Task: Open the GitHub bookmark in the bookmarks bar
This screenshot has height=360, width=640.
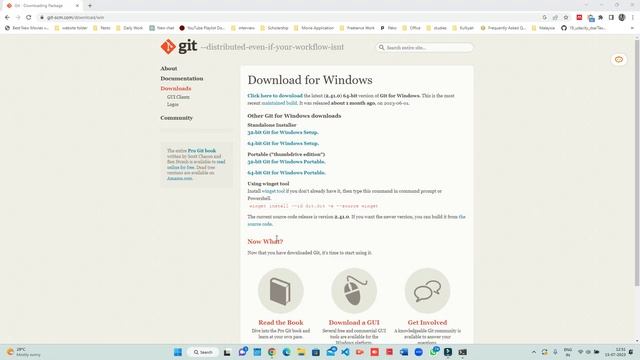Action: [584, 28]
